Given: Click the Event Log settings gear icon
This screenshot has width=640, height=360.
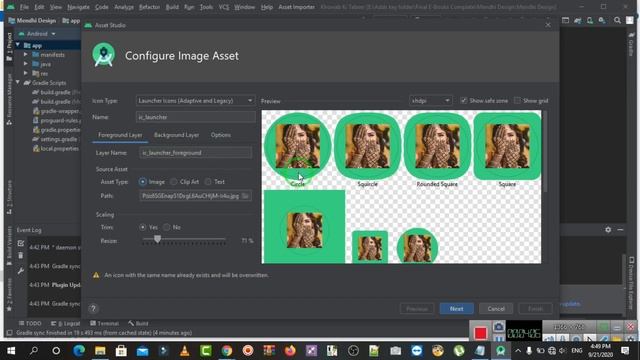Looking at the screenshot, I should pos(608,230).
